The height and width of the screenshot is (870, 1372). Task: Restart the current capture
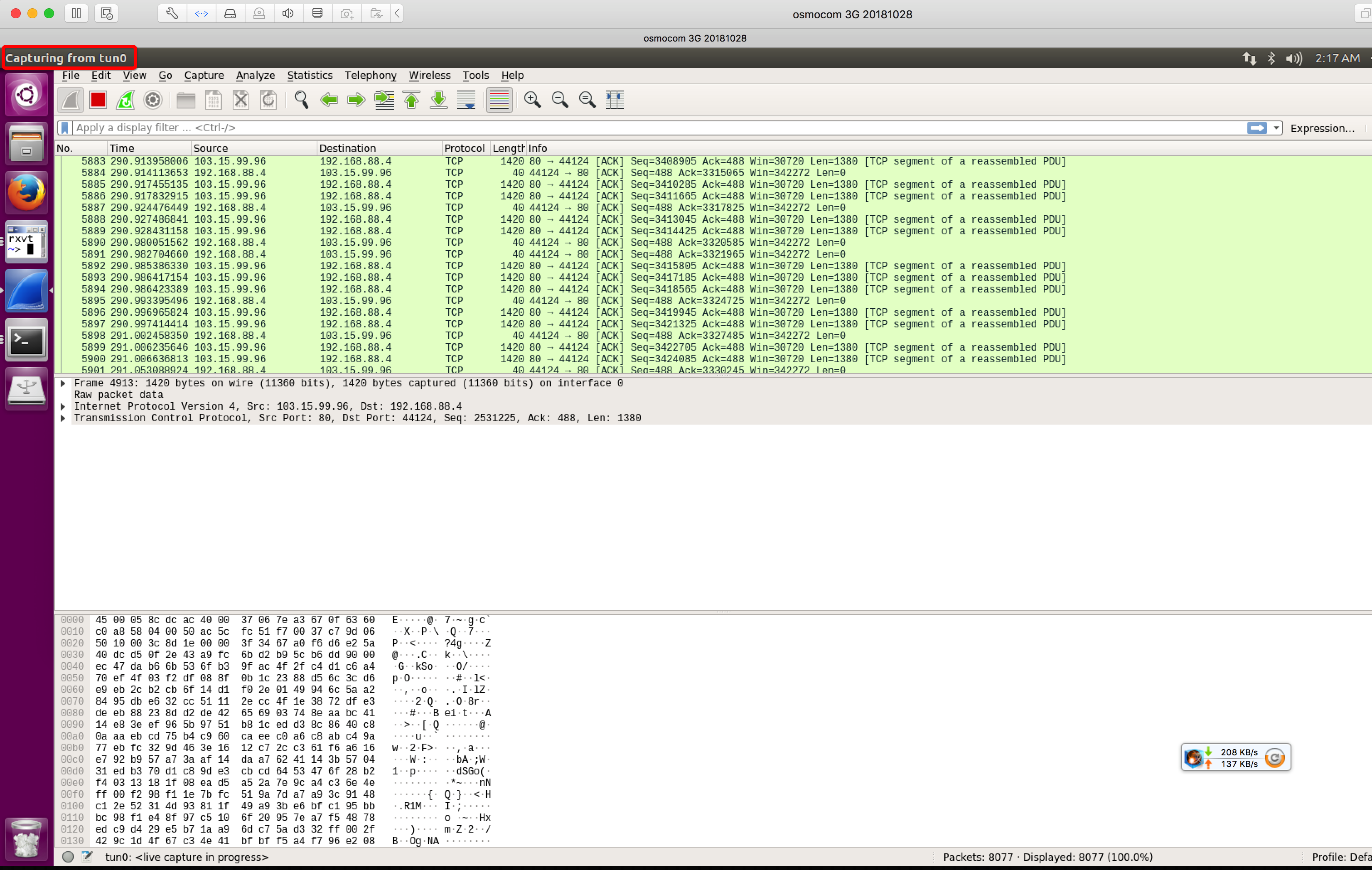pos(125,100)
